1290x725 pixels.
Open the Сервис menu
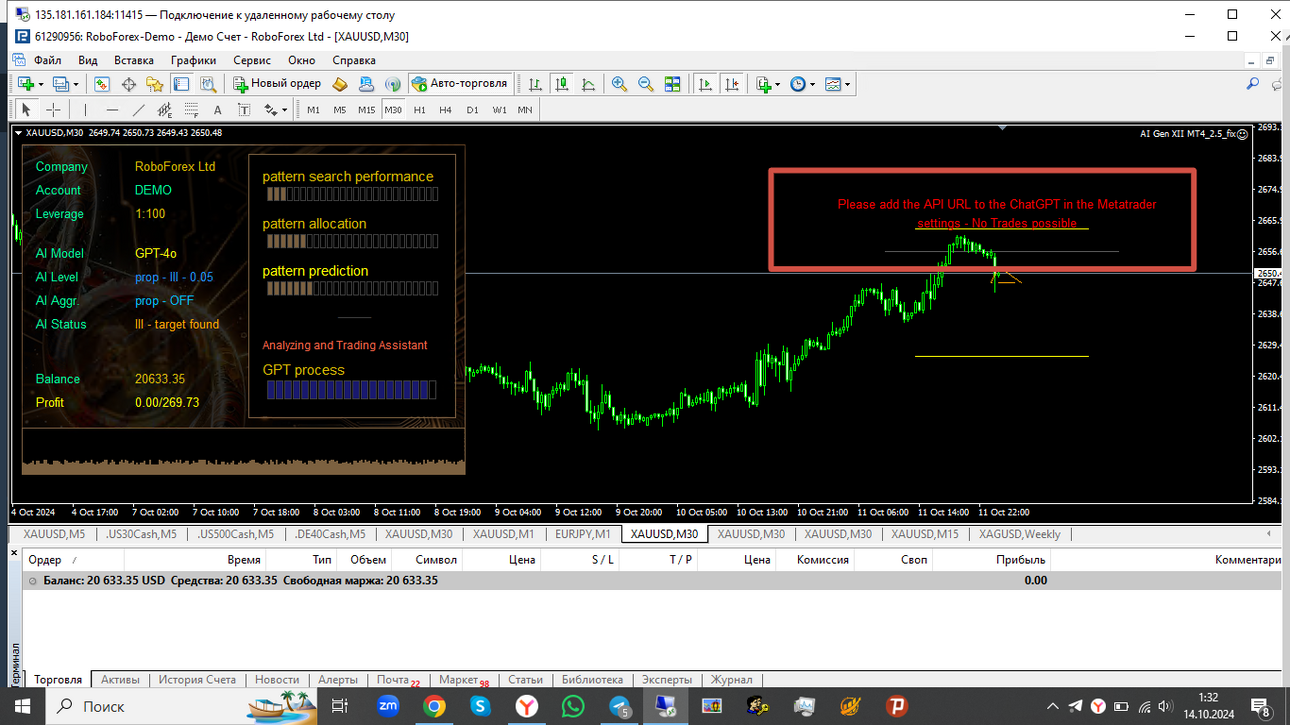252,60
